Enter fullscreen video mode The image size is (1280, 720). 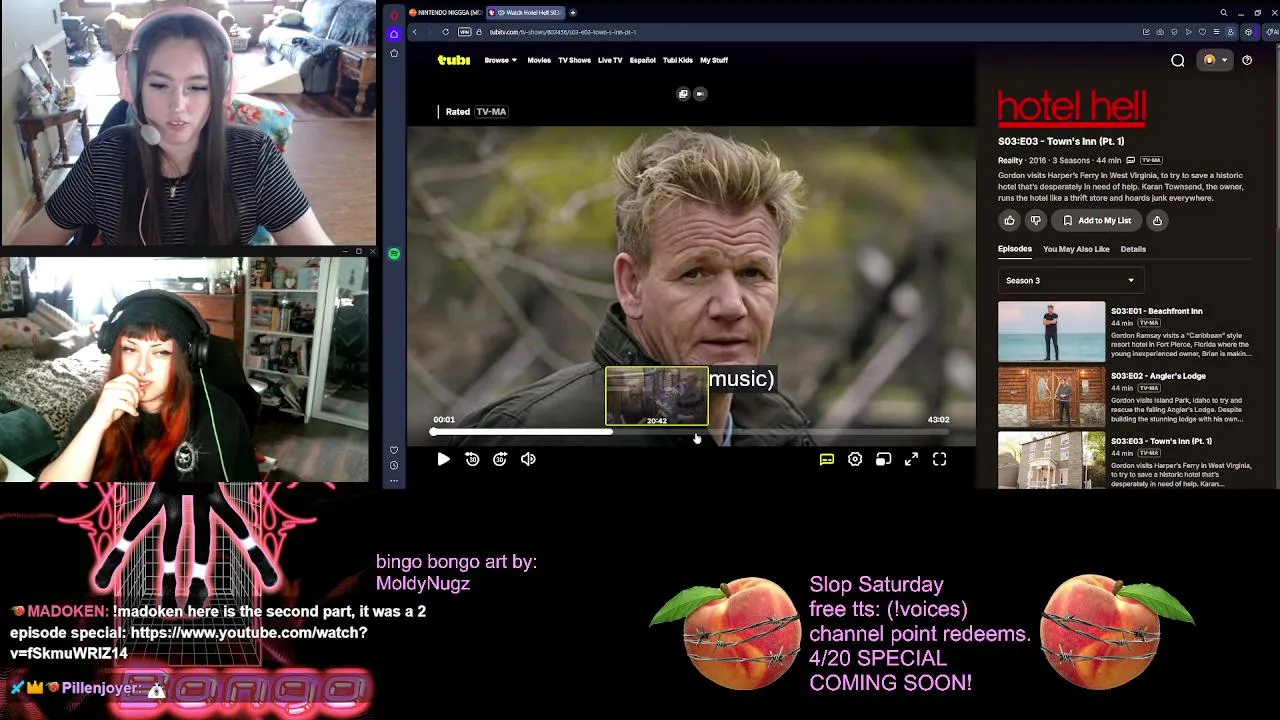[940, 459]
